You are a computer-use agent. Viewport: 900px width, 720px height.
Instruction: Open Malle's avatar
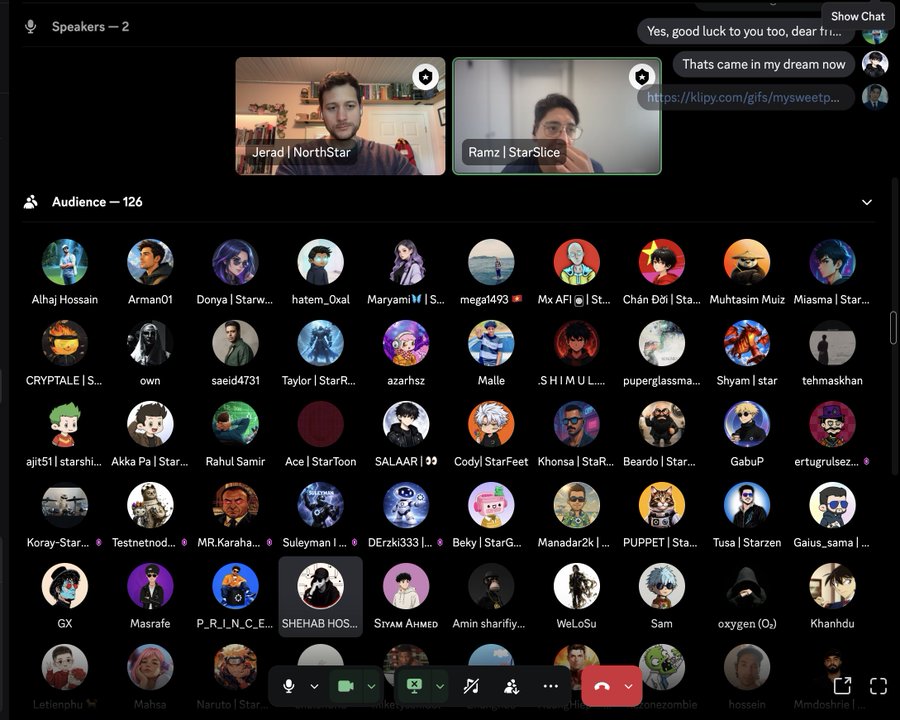click(x=491, y=343)
